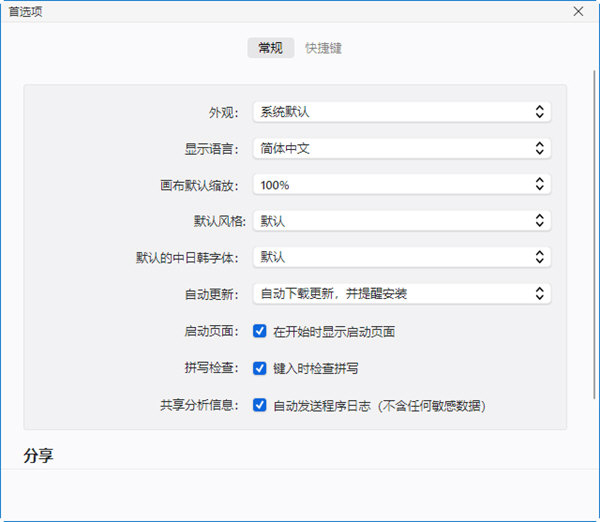The height and width of the screenshot is (522, 600).
Task: Open the 默认的中日韩字体 dropdown
Action: coord(400,257)
